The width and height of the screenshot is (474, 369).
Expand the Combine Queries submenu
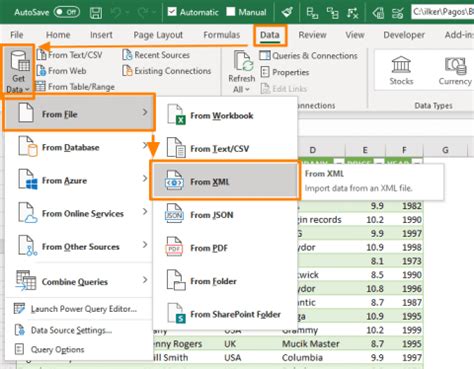point(79,281)
